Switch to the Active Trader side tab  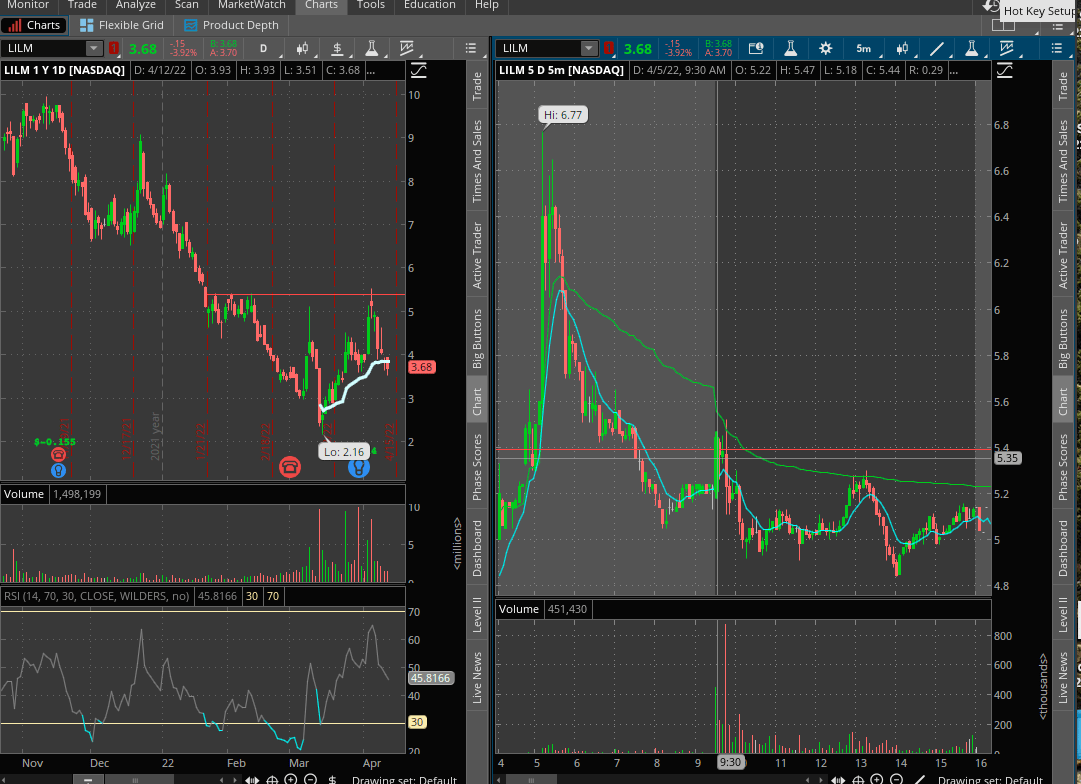pos(477,255)
